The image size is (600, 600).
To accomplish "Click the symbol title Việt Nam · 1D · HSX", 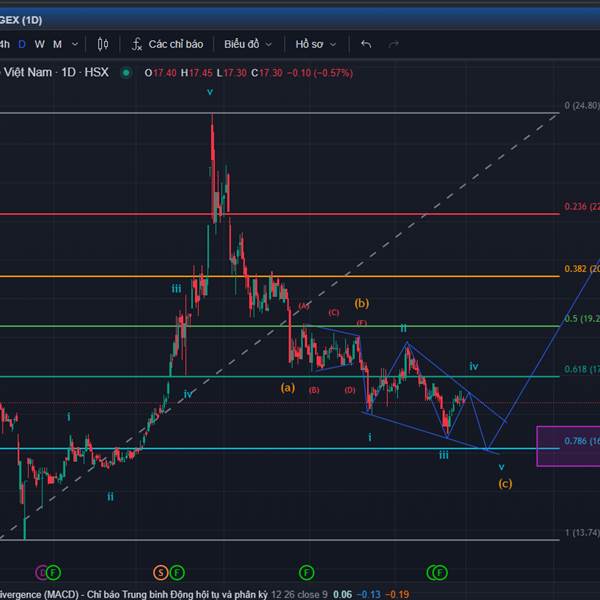I will 56,72.
